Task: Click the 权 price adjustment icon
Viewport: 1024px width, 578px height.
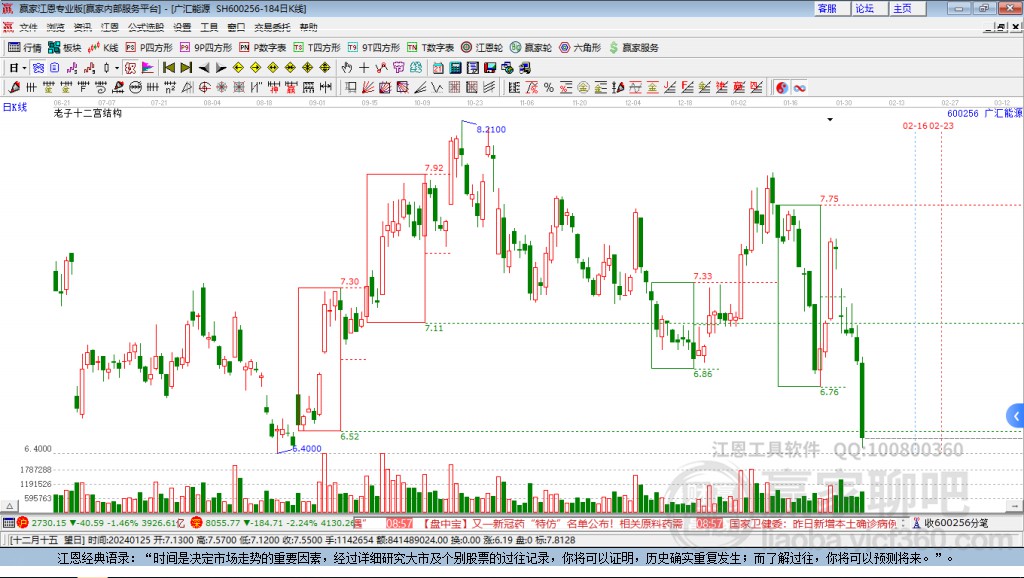Action: 130,68
